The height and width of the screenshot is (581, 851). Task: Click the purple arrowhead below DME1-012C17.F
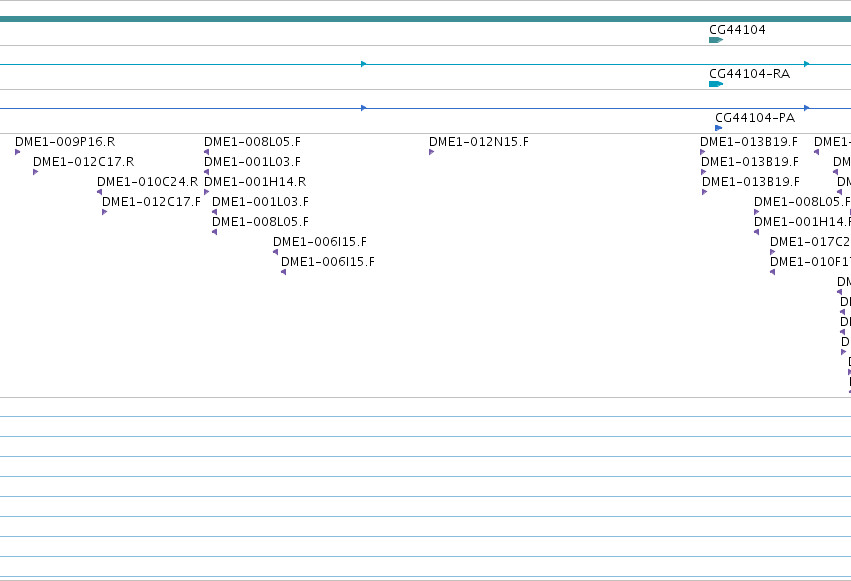[105, 212]
